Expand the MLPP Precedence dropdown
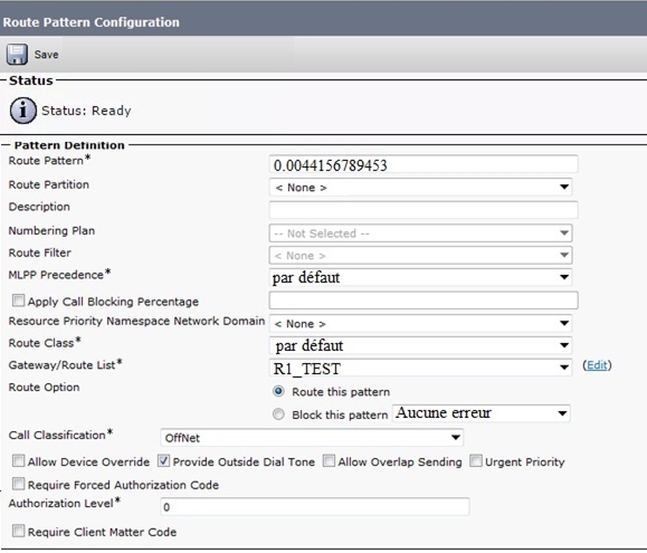The height and width of the screenshot is (553, 647). (x=420, y=277)
